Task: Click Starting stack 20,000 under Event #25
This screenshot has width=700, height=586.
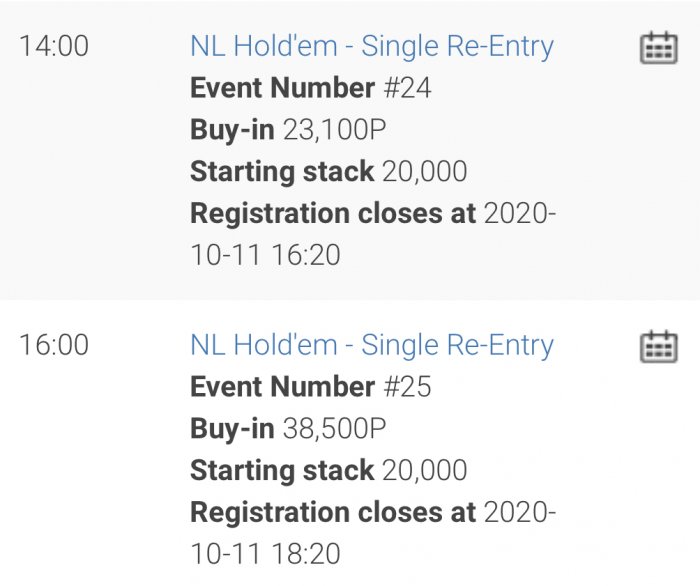Action: (328, 470)
